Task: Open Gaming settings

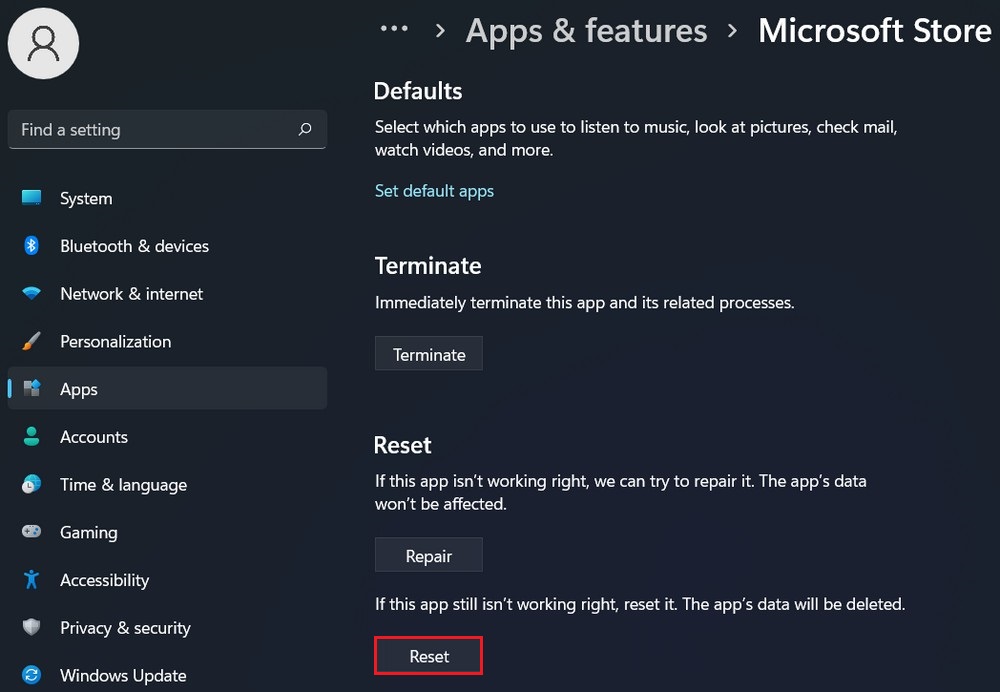Action: [x=167, y=533]
